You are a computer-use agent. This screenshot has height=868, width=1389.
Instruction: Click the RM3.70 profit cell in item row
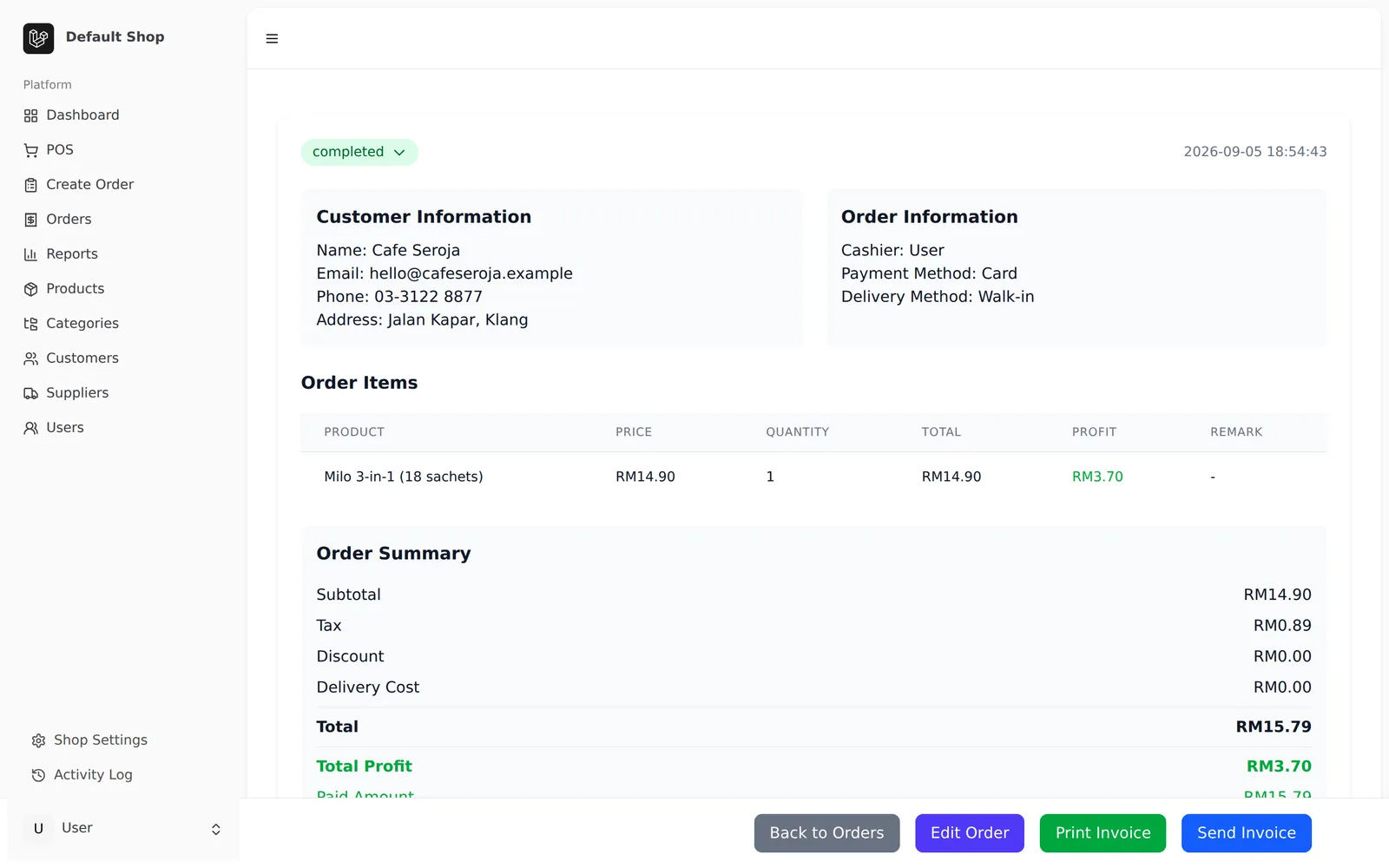1097,477
